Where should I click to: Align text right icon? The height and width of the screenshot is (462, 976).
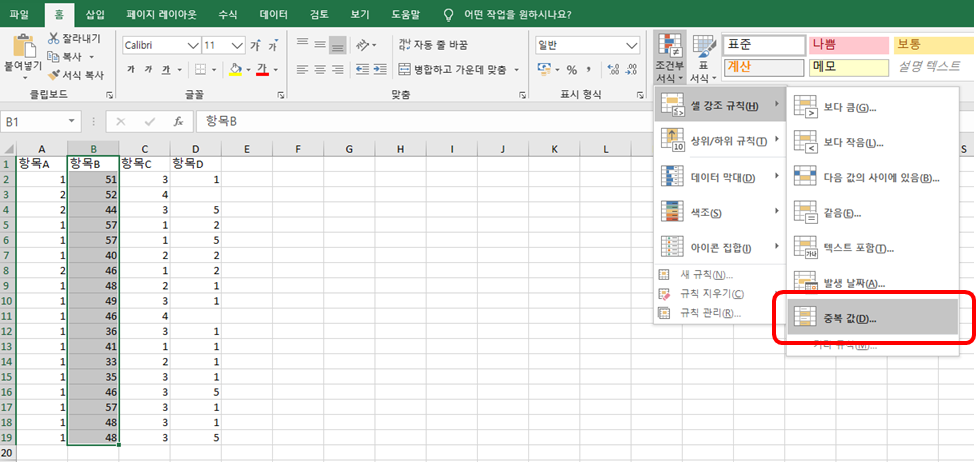click(x=337, y=69)
